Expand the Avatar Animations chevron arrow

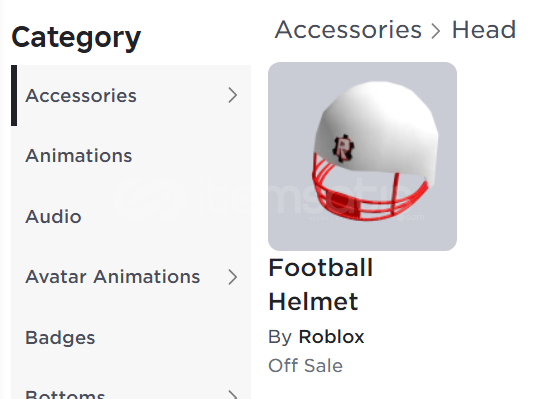[233, 277]
